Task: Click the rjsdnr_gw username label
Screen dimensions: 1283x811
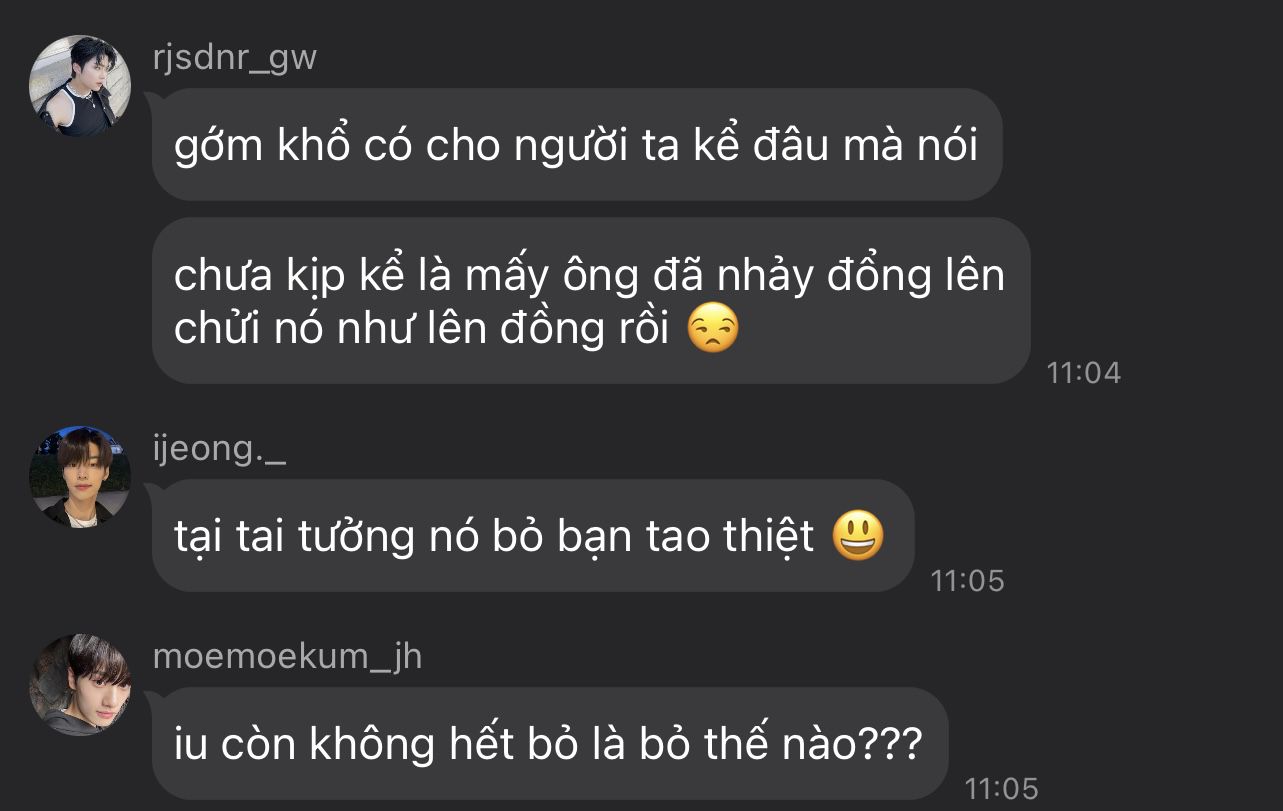Action: 235,58
